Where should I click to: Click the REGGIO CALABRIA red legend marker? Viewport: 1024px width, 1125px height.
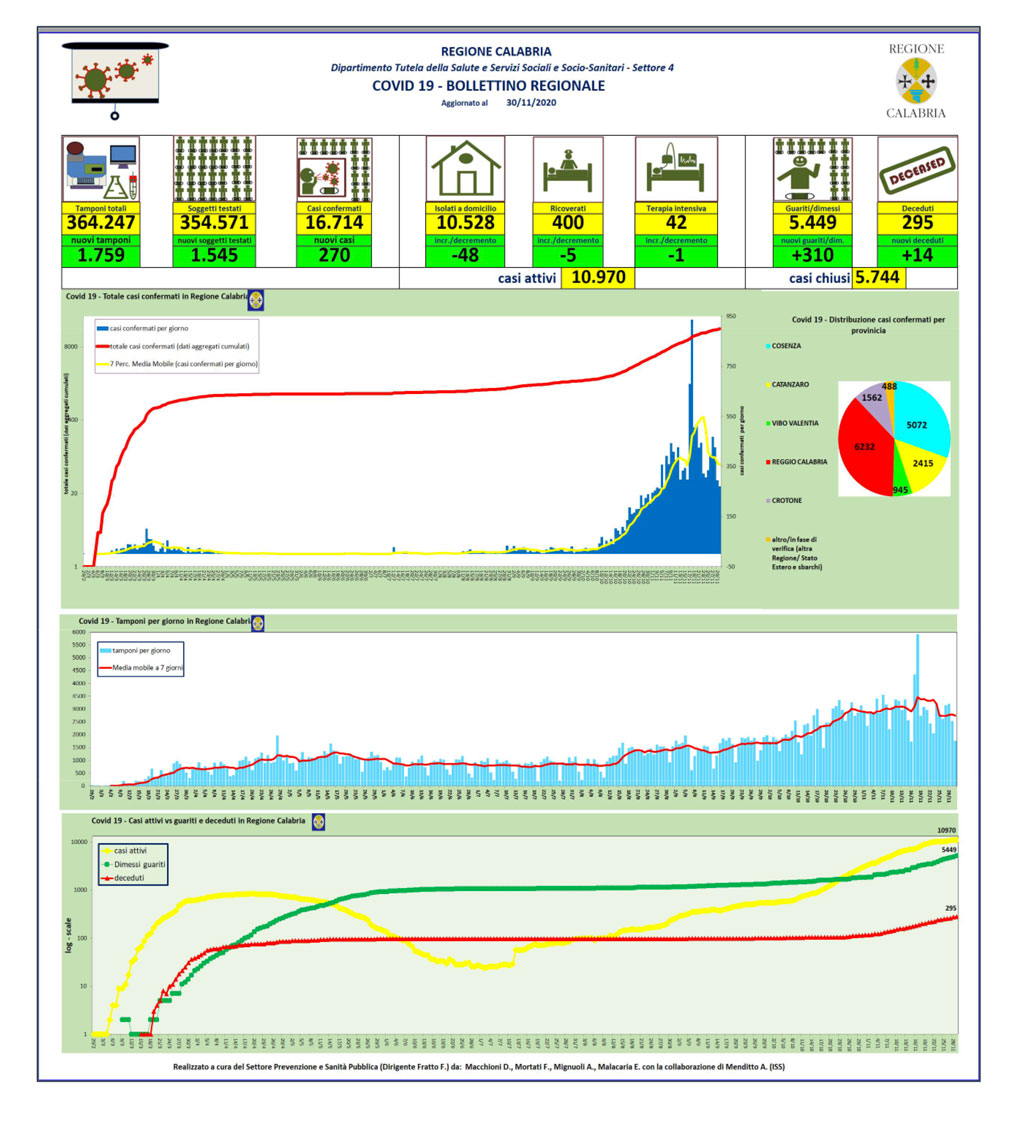(768, 463)
